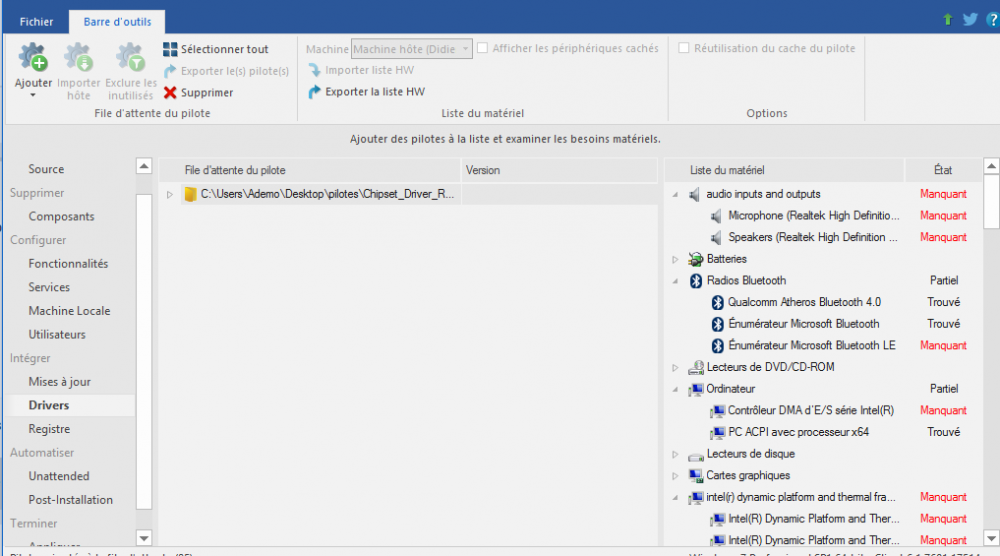Expand the Batteries hardware node
Viewport: 1000px width, 556px height.
point(676,259)
